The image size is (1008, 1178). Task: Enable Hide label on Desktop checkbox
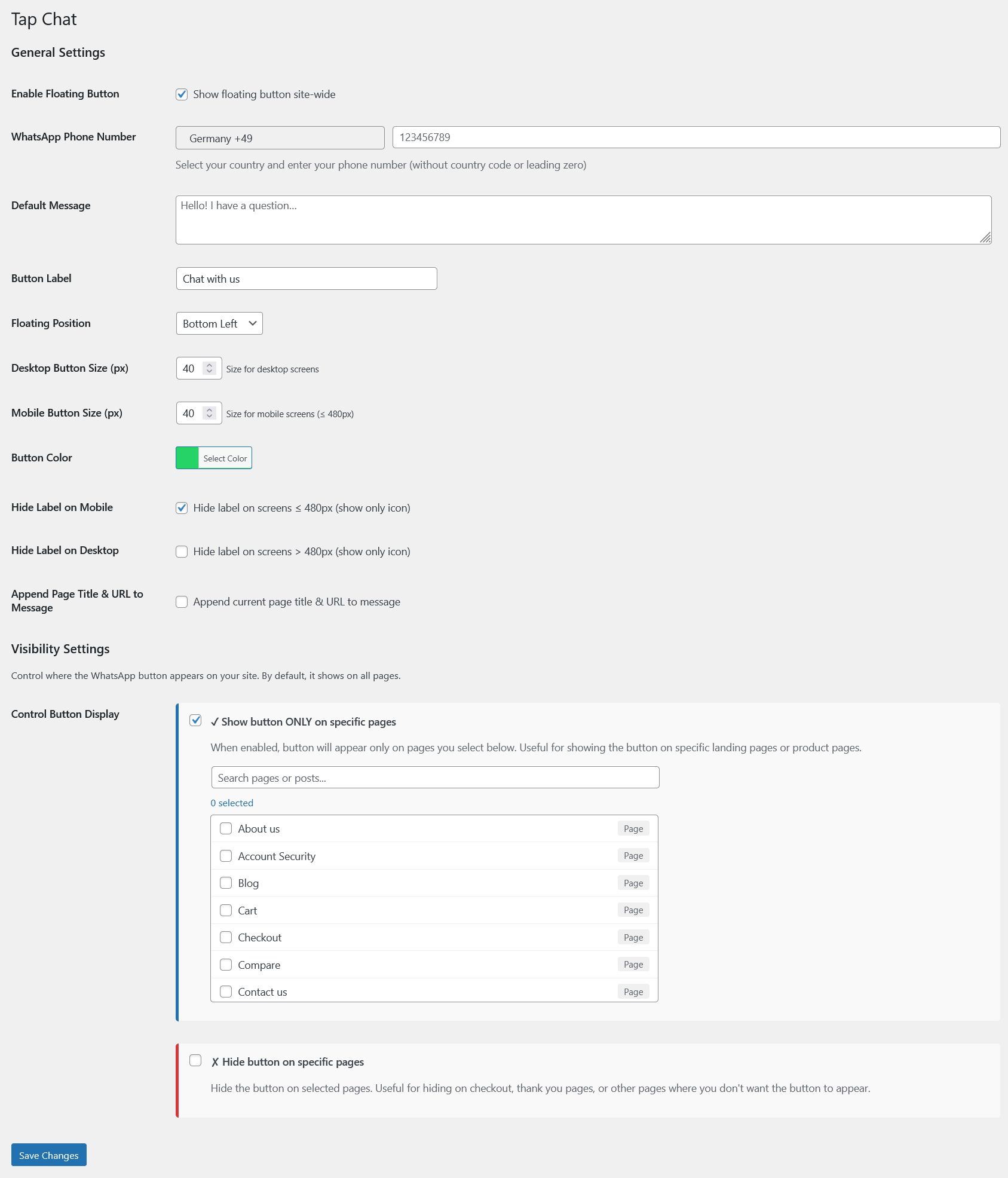click(x=182, y=552)
